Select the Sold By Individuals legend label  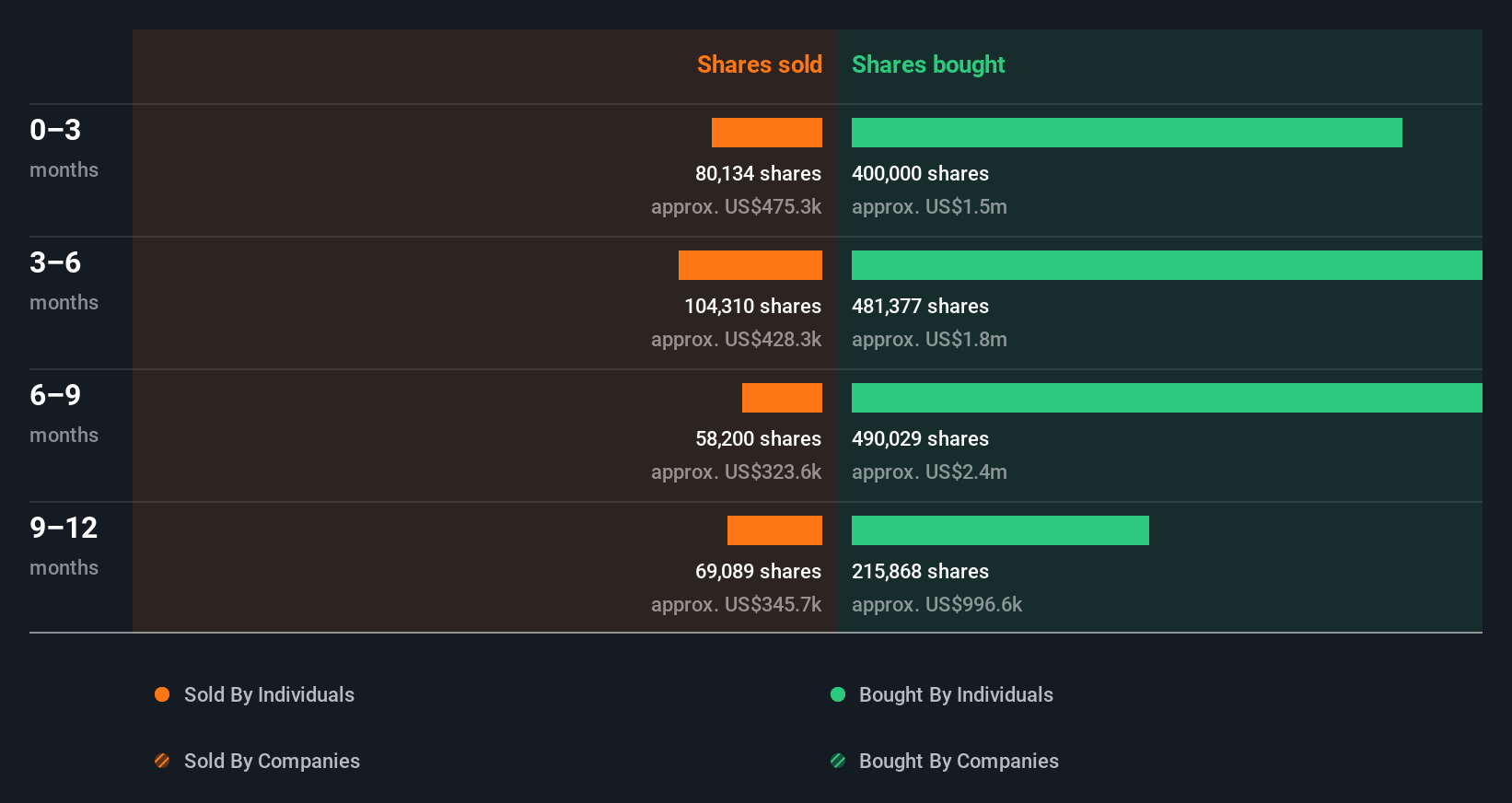(269, 695)
